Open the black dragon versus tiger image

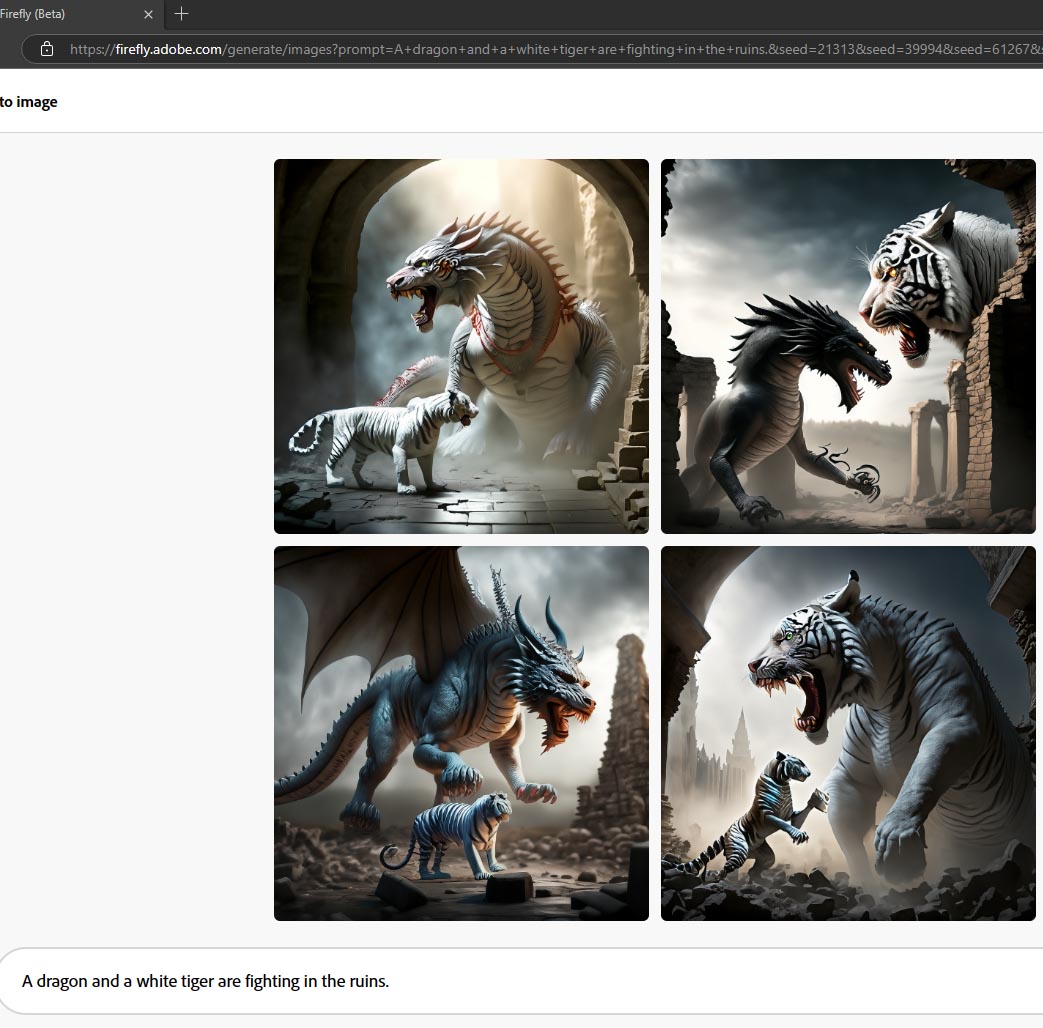(848, 346)
